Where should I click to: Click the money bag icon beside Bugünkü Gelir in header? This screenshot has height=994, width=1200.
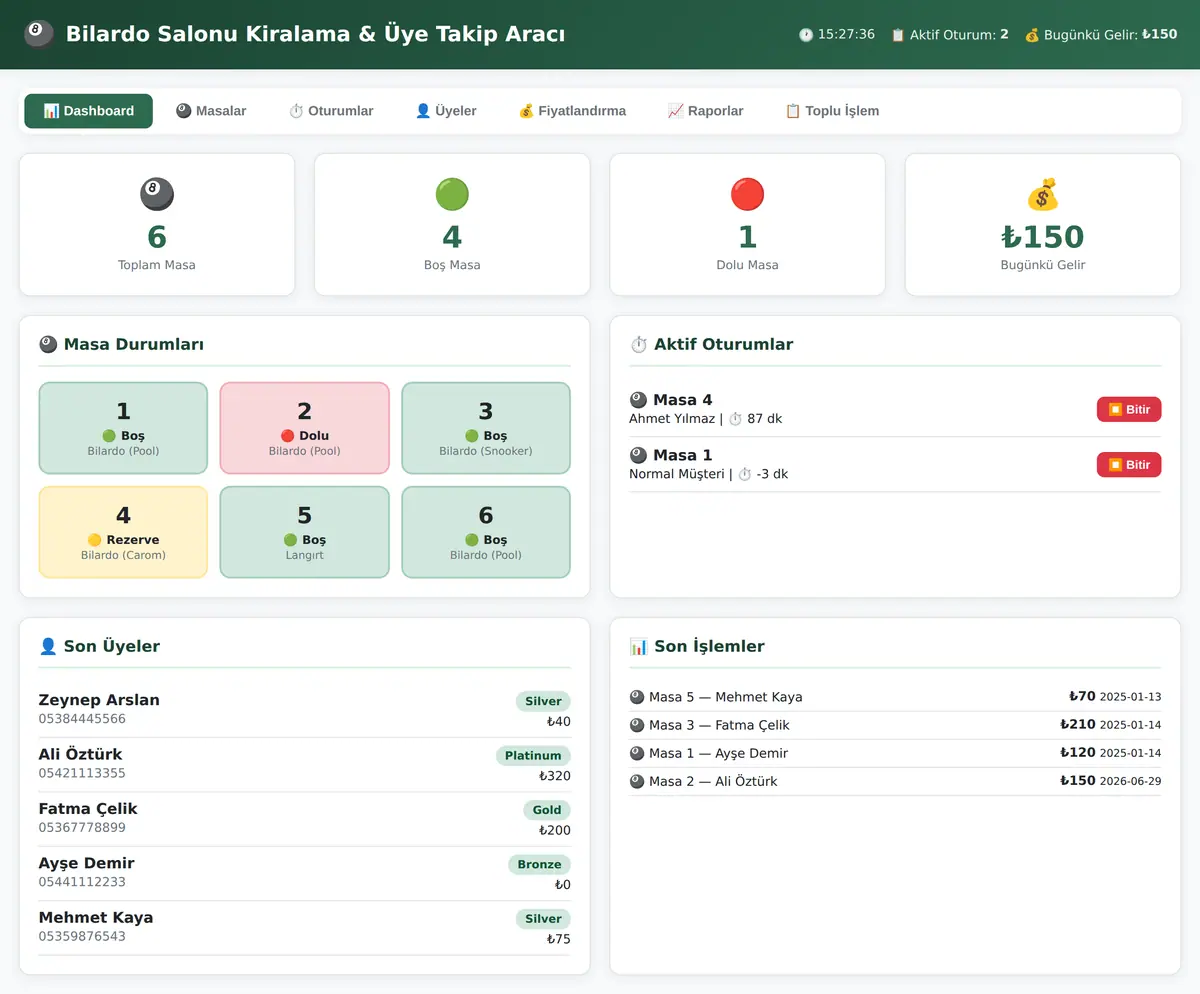[1032, 35]
